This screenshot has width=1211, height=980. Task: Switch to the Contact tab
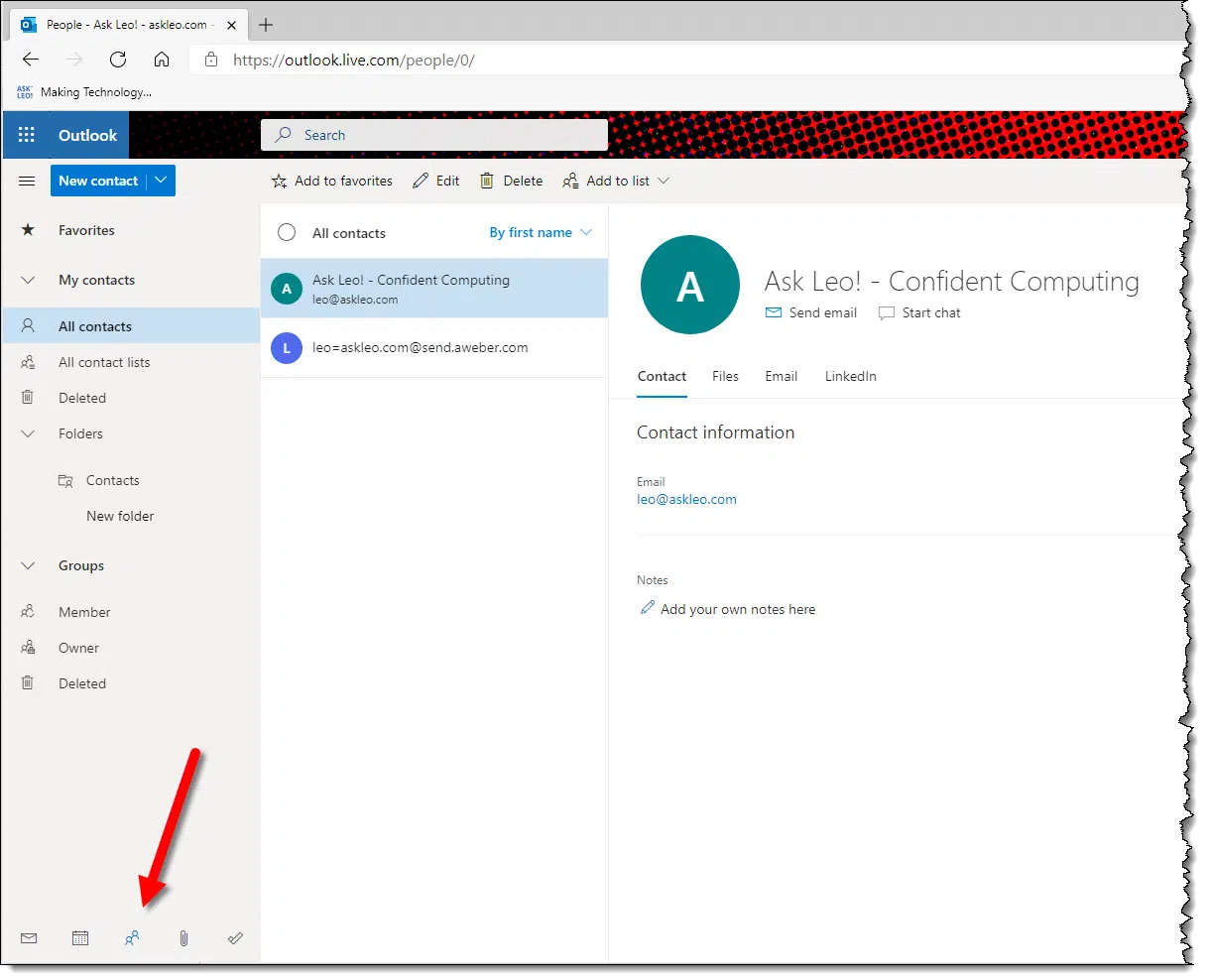tap(662, 376)
